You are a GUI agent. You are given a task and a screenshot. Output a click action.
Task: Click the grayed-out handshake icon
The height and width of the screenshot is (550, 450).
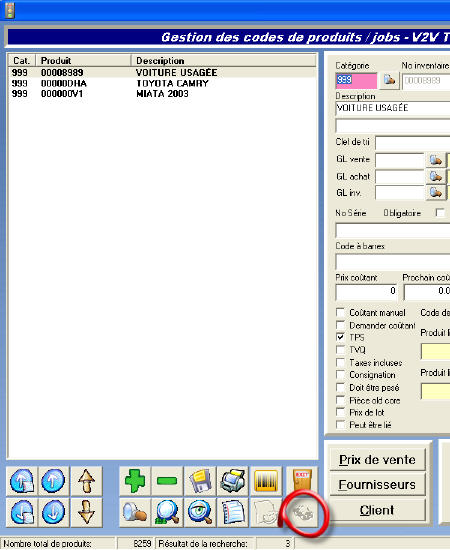coord(302,513)
